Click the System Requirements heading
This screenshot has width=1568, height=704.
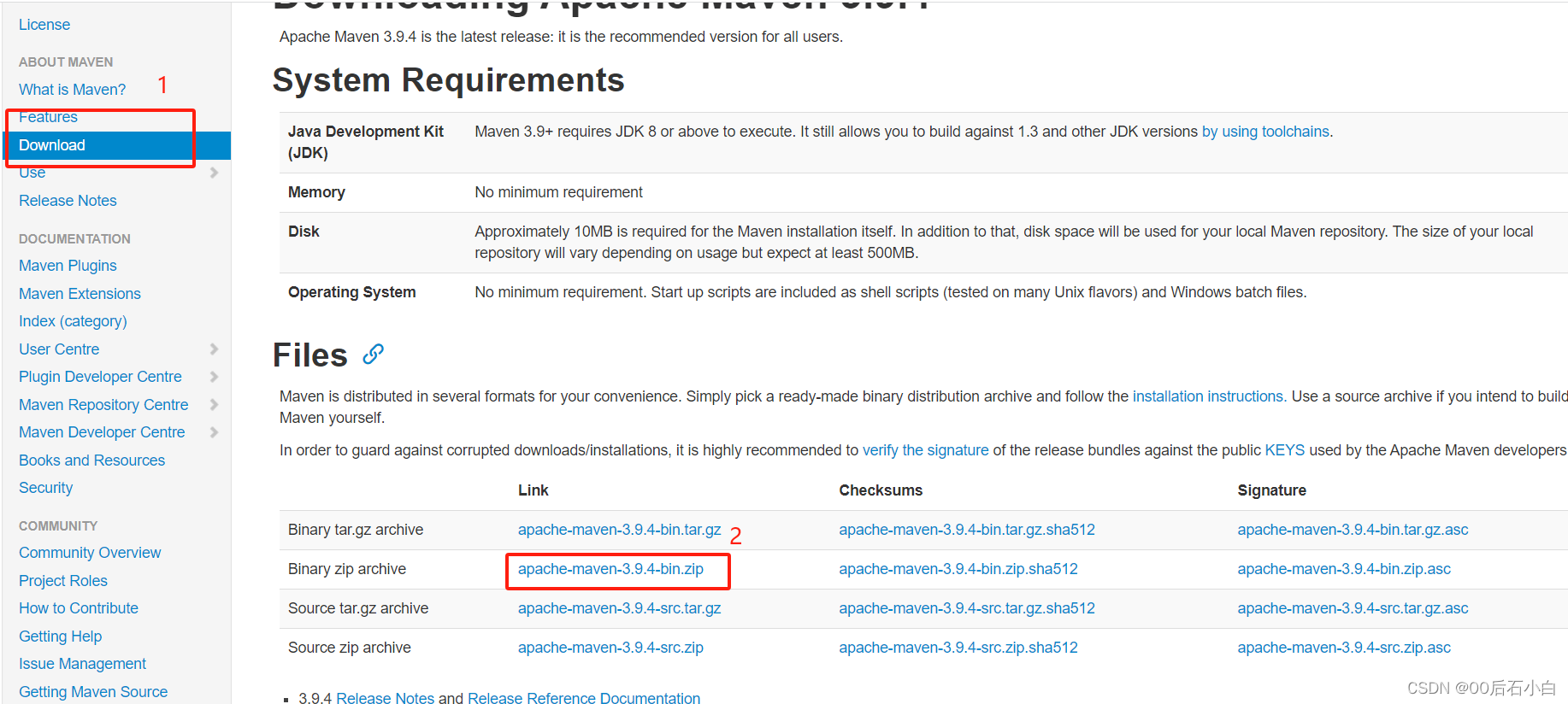(448, 80)
